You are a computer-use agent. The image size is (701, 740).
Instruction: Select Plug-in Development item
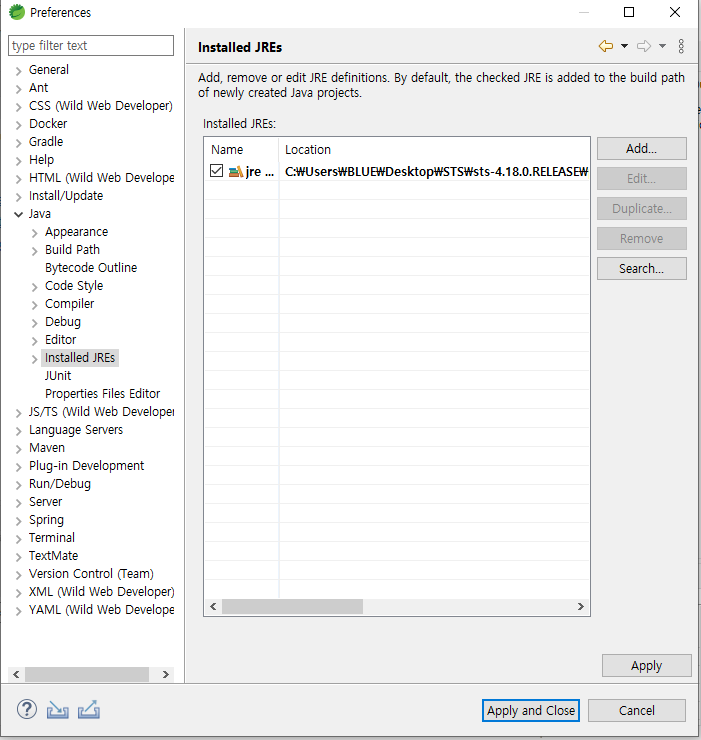(86, 466)
